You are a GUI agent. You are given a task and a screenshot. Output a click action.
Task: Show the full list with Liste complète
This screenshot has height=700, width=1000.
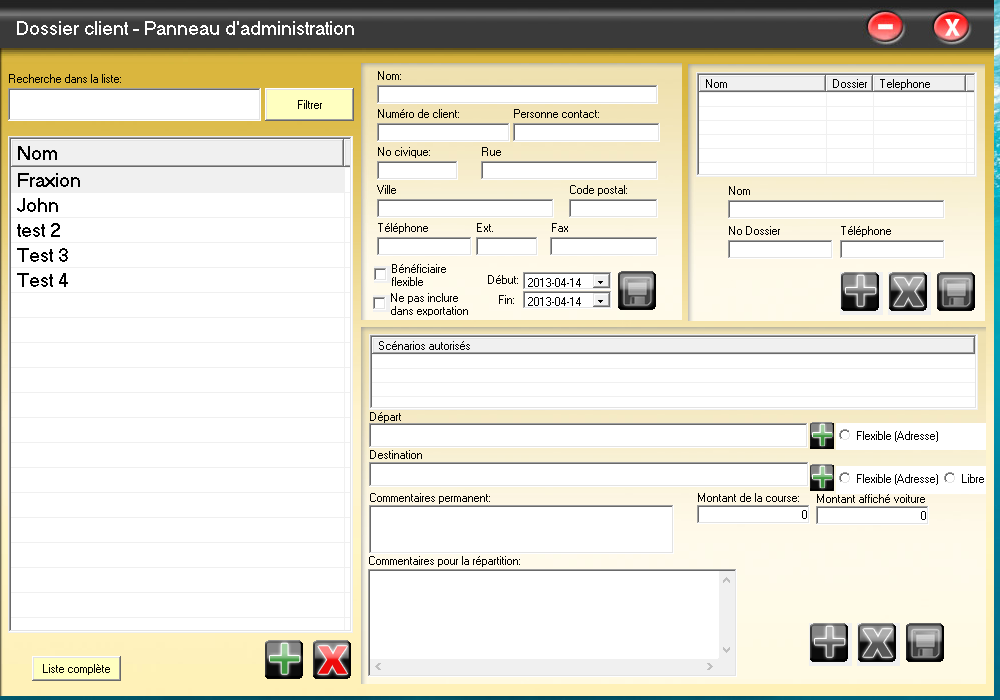click(x=77, y=669)
